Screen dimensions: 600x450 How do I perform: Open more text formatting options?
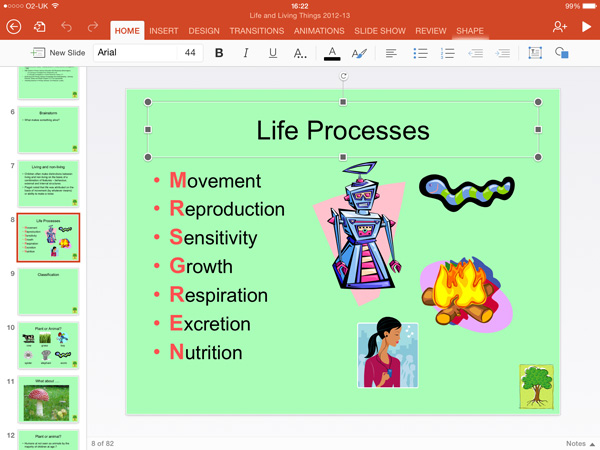(300, 53)
